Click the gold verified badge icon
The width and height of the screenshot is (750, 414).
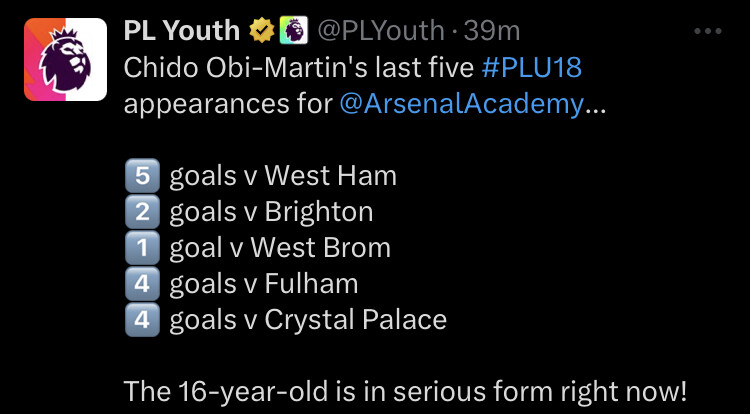pyautogui.click(x=262, y=31)
